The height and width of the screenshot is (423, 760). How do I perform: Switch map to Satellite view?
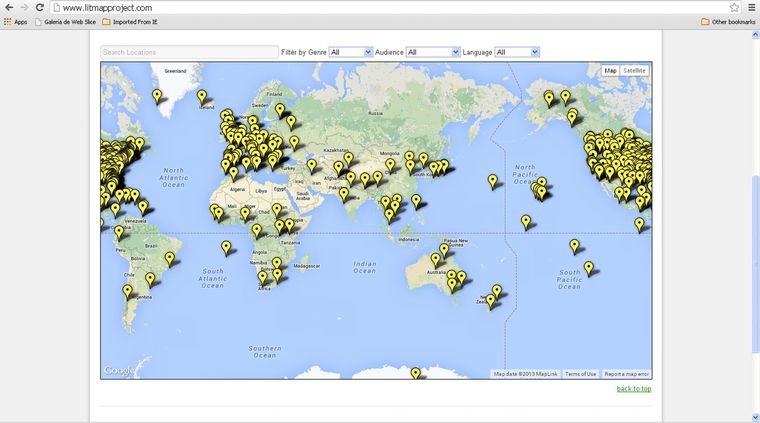point(635,71)
